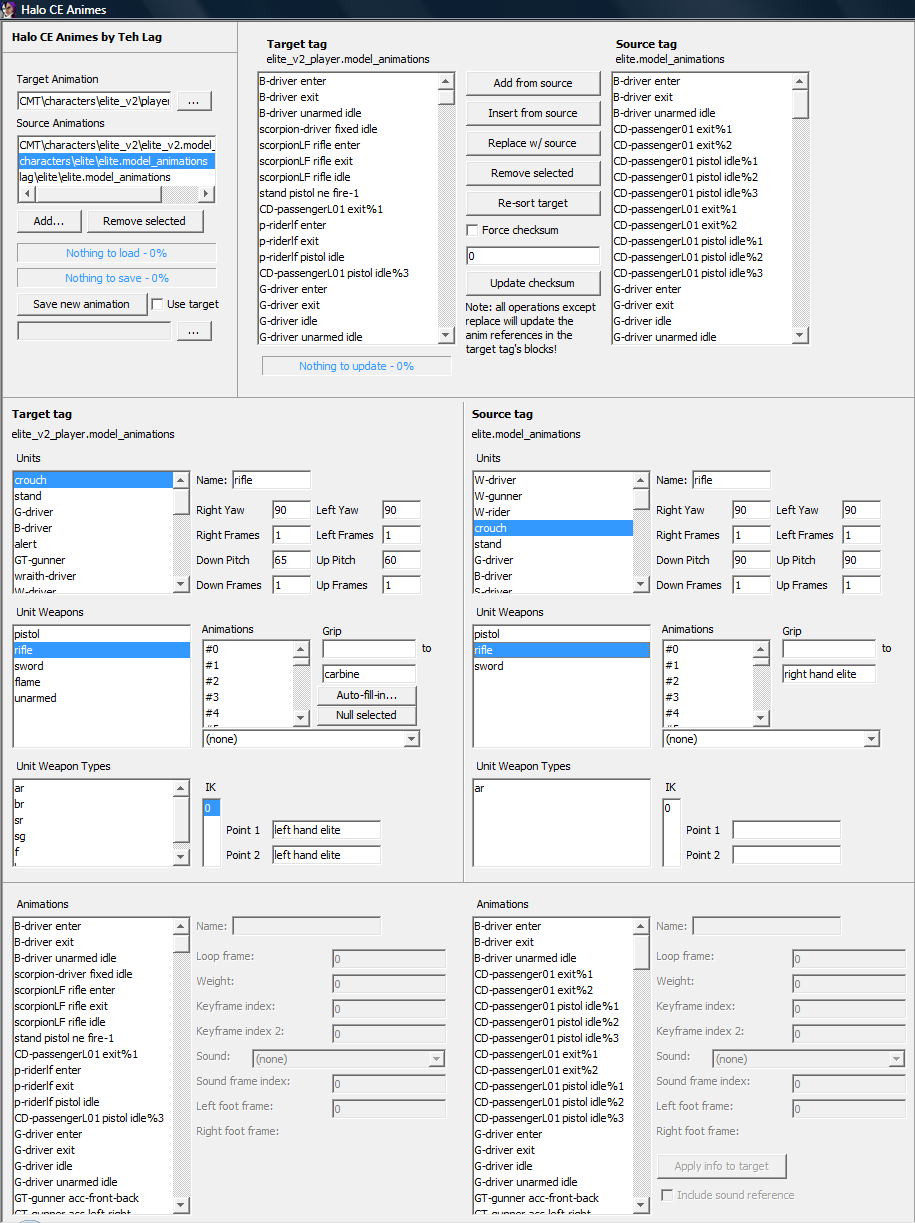Image resolution: width=915 pixels, height=1223 pixels.
Task: Select 'W-gunner' in source Units list
Action: (498, 496)
